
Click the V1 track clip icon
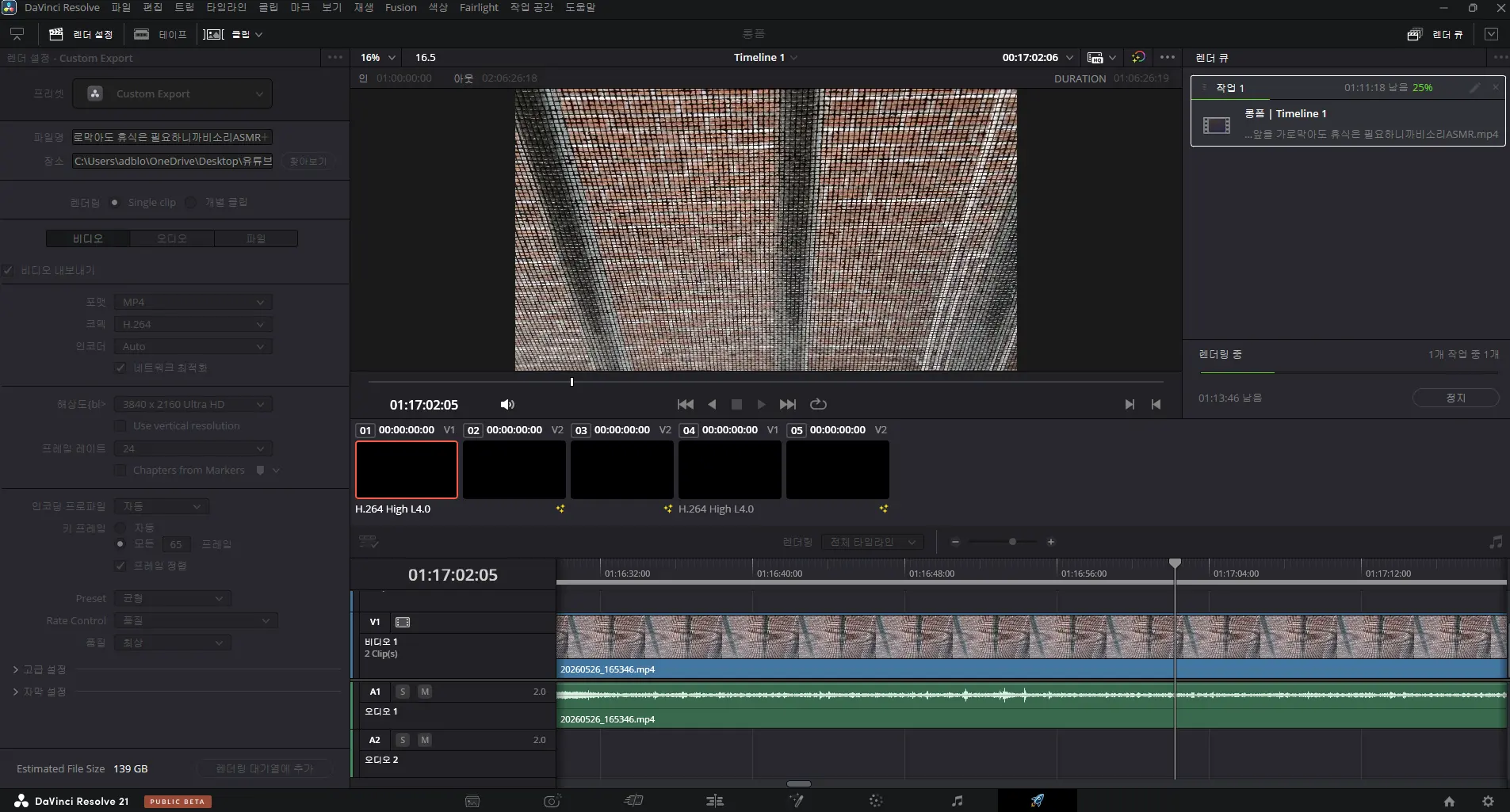pos(403,622)
